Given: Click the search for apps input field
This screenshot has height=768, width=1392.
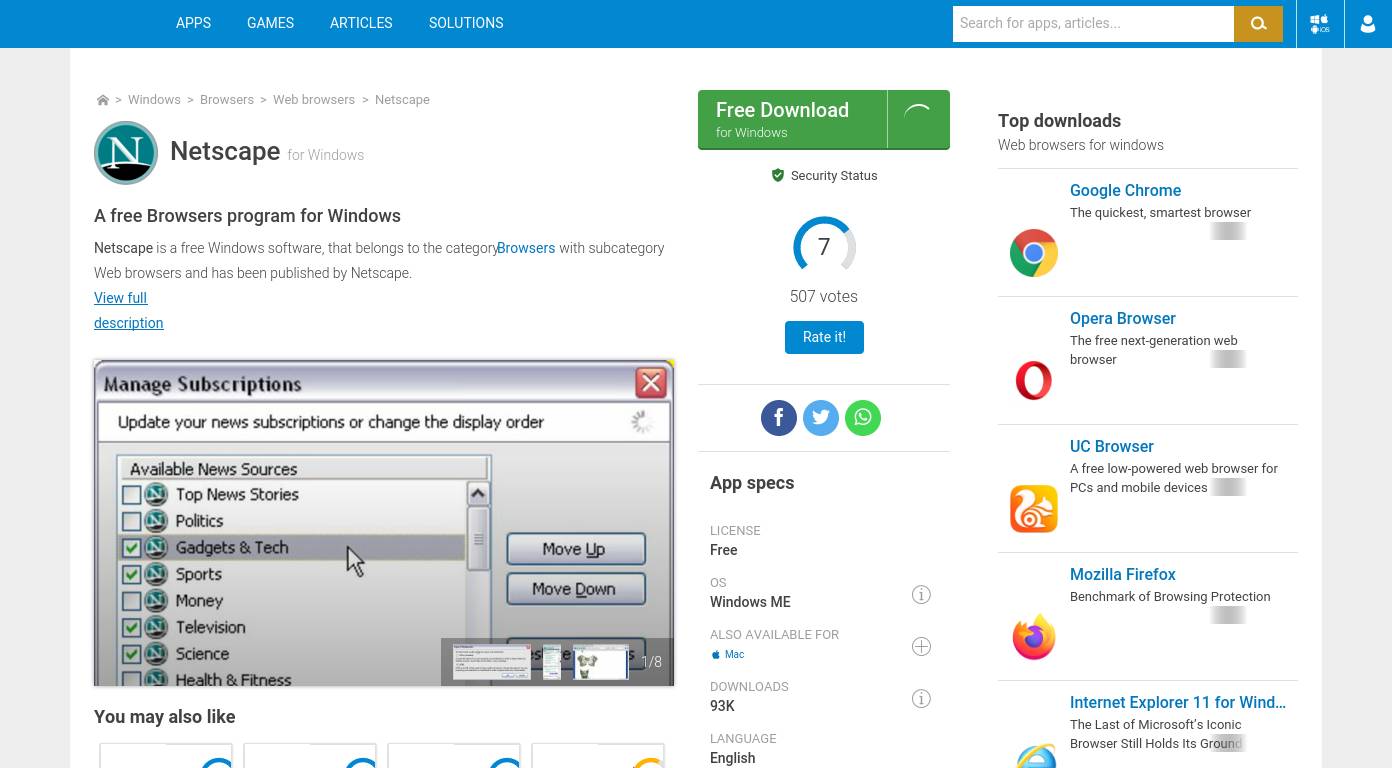Looking at the screenshot, I should (1093, 24).
